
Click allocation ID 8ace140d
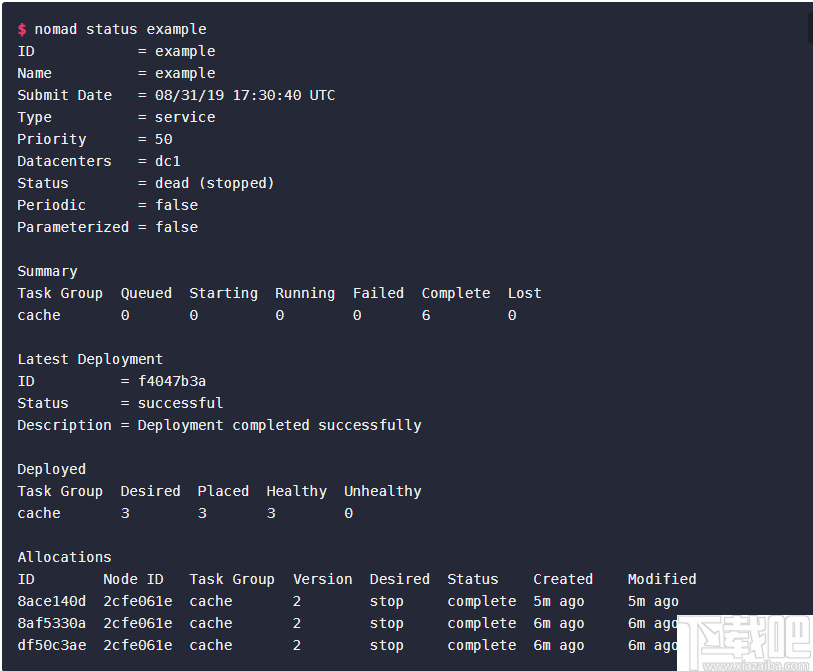tap(51, 602)
